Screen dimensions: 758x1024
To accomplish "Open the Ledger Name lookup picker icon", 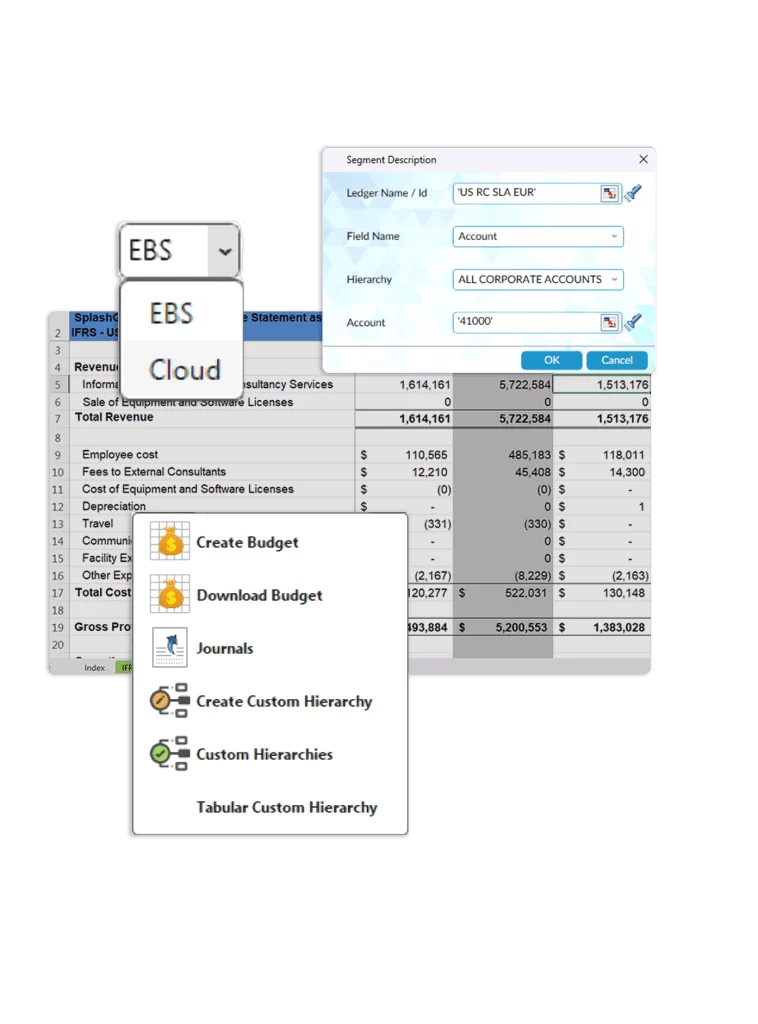I will tap(609, 193).
